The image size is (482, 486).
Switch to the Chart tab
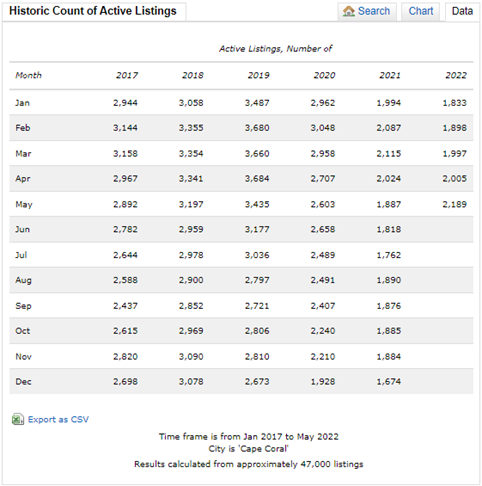[421, 12]
